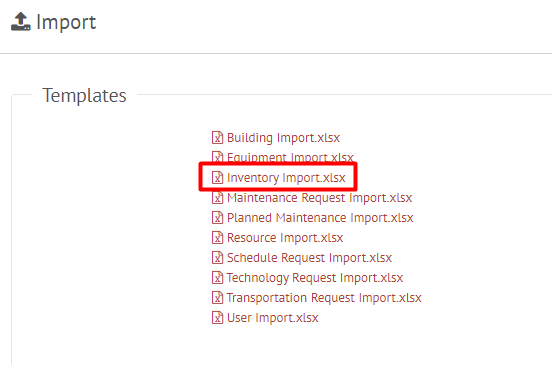Click Excel file icon beside User Import

tap(217, 318)
